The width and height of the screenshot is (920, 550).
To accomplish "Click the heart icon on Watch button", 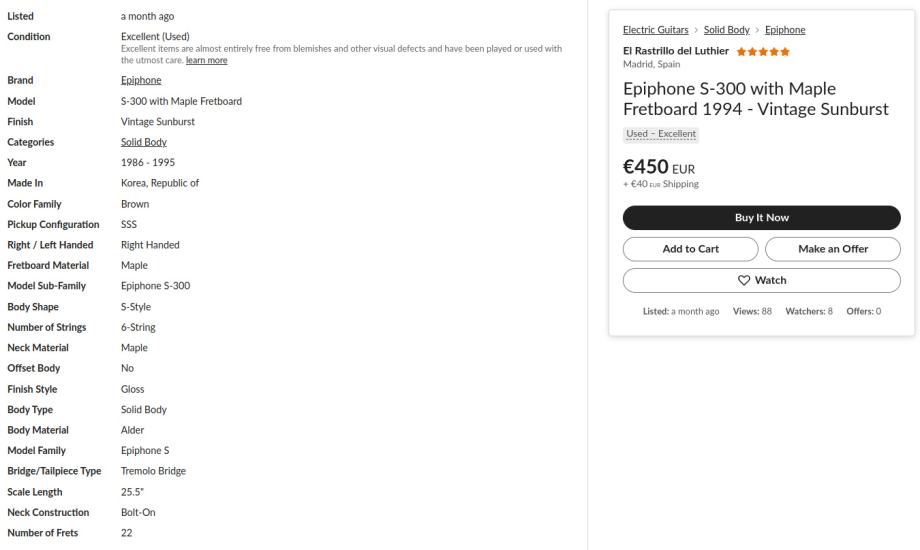I will pos(743,280).
